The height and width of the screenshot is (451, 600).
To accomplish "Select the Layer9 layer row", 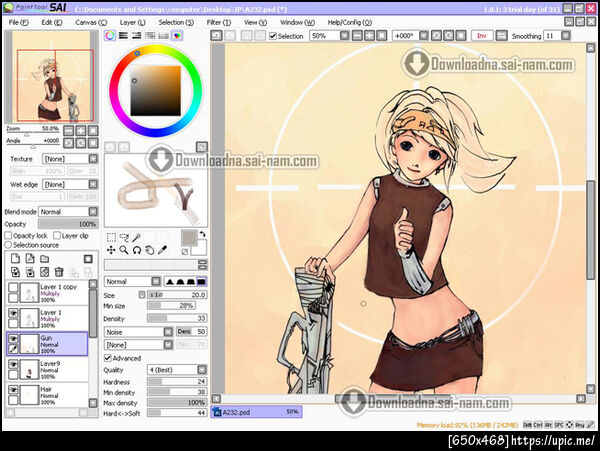I will click(47, 370).
